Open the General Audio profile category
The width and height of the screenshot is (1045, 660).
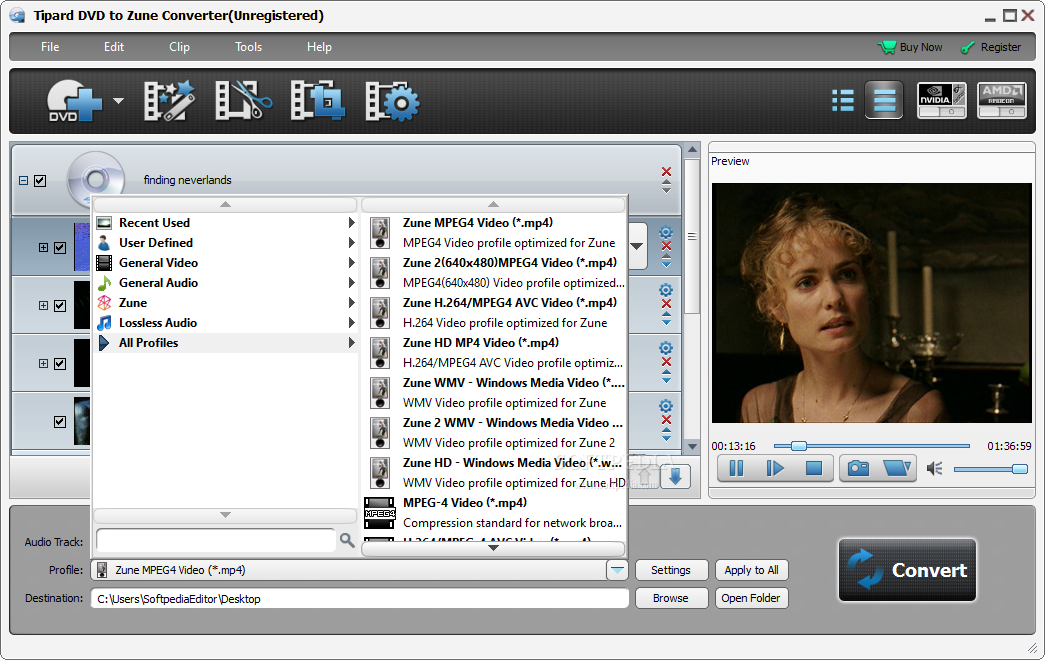tap(226, 283)
